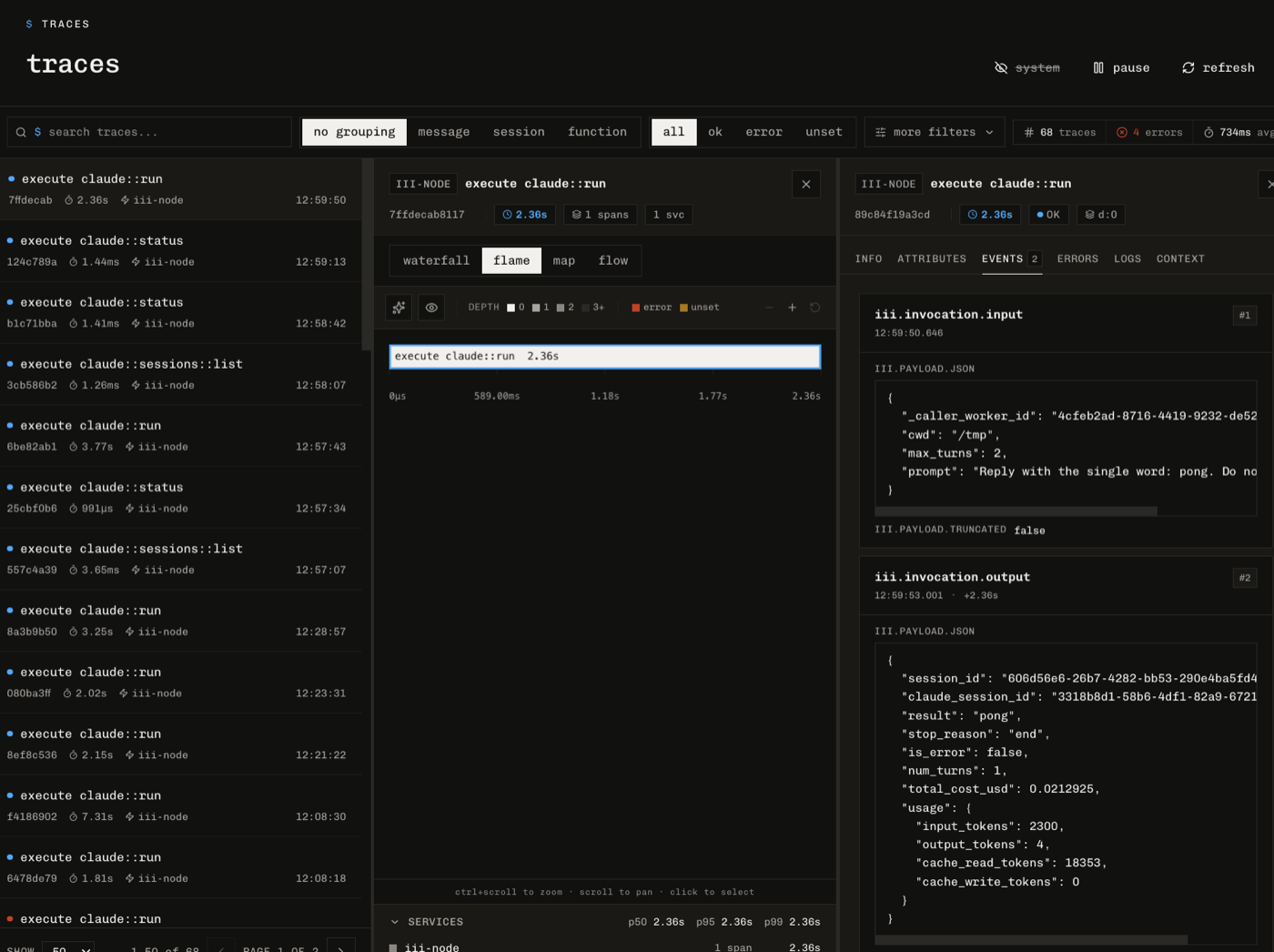This screenshot has width=1274, height=952.
Task: Select the 'no grouping' option
Action: pyautogui.click(x=354, y=132)
